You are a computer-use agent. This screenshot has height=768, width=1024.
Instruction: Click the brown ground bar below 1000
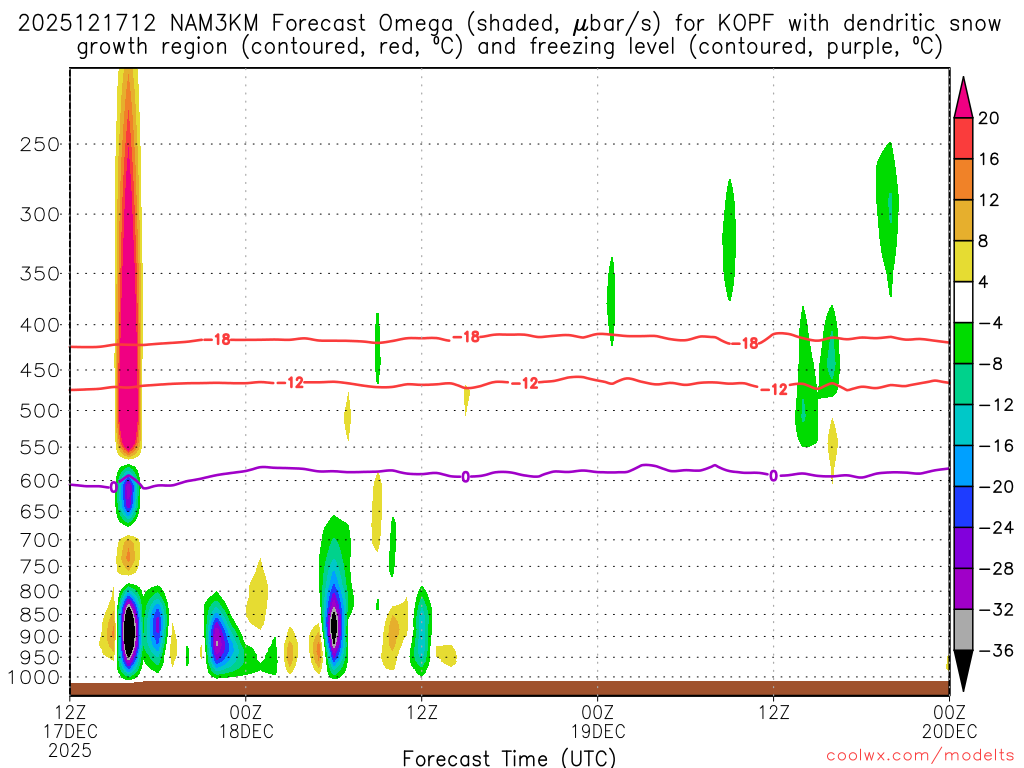(x=509, y=688)
